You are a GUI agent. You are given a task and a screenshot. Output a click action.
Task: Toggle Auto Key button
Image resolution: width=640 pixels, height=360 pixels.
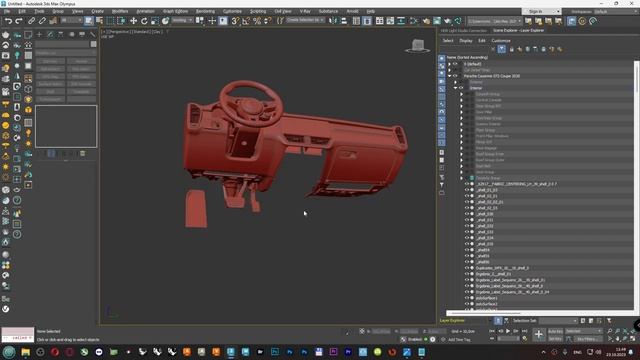click(555, 331)
